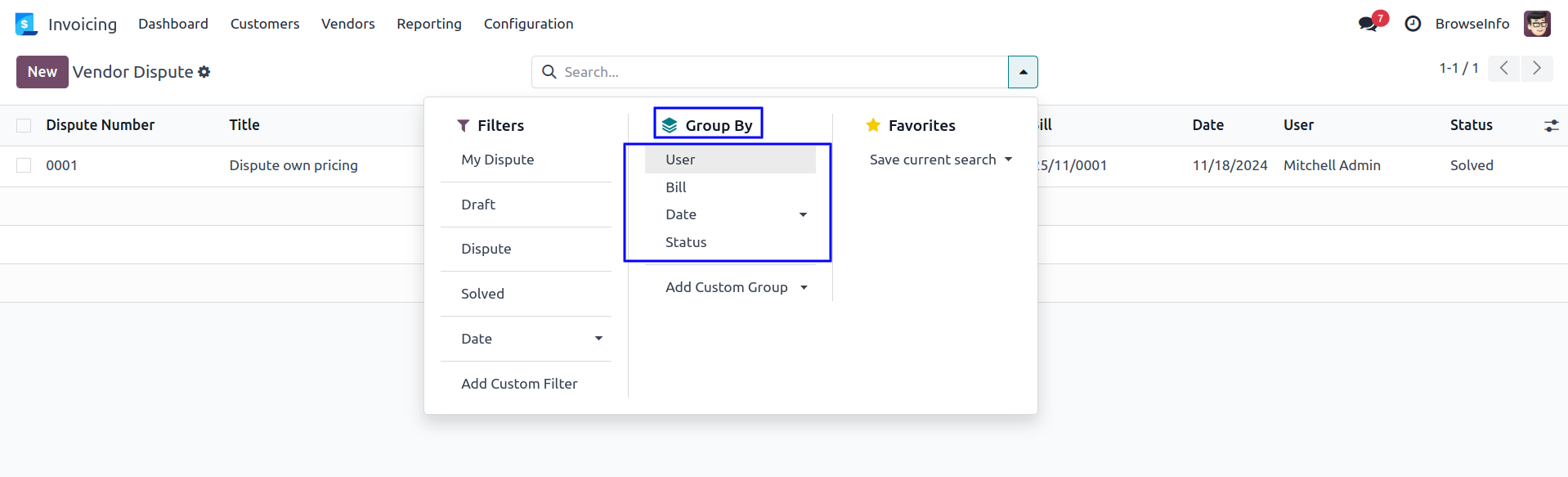This screenshot has width=1568, height=477.
Task: Go to previous page arrow
Action: click(x=1503, y=69)
